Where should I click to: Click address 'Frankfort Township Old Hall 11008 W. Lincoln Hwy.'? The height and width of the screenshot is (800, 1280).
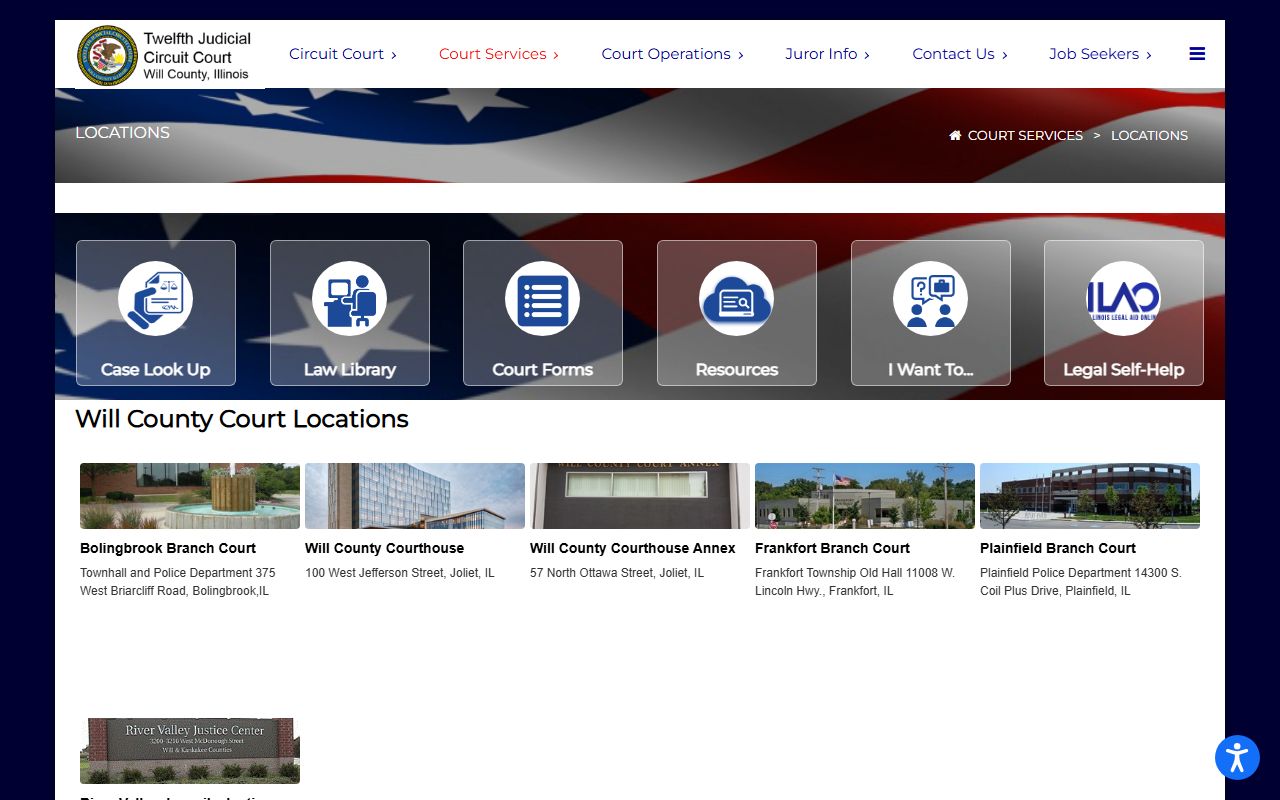tap(855, 582)
